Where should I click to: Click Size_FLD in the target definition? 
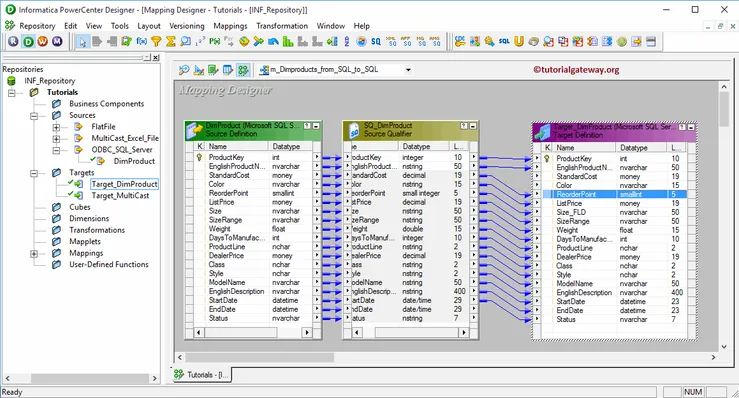pos(571,212)
